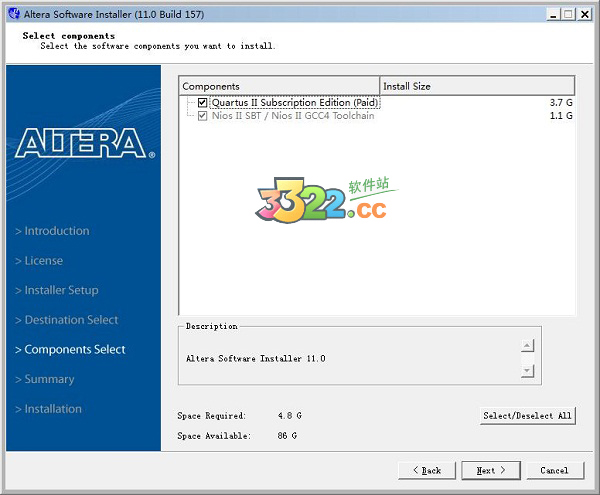Open the Installer Setup step
This screenshot has width=600, height=495.
[57, 290]
